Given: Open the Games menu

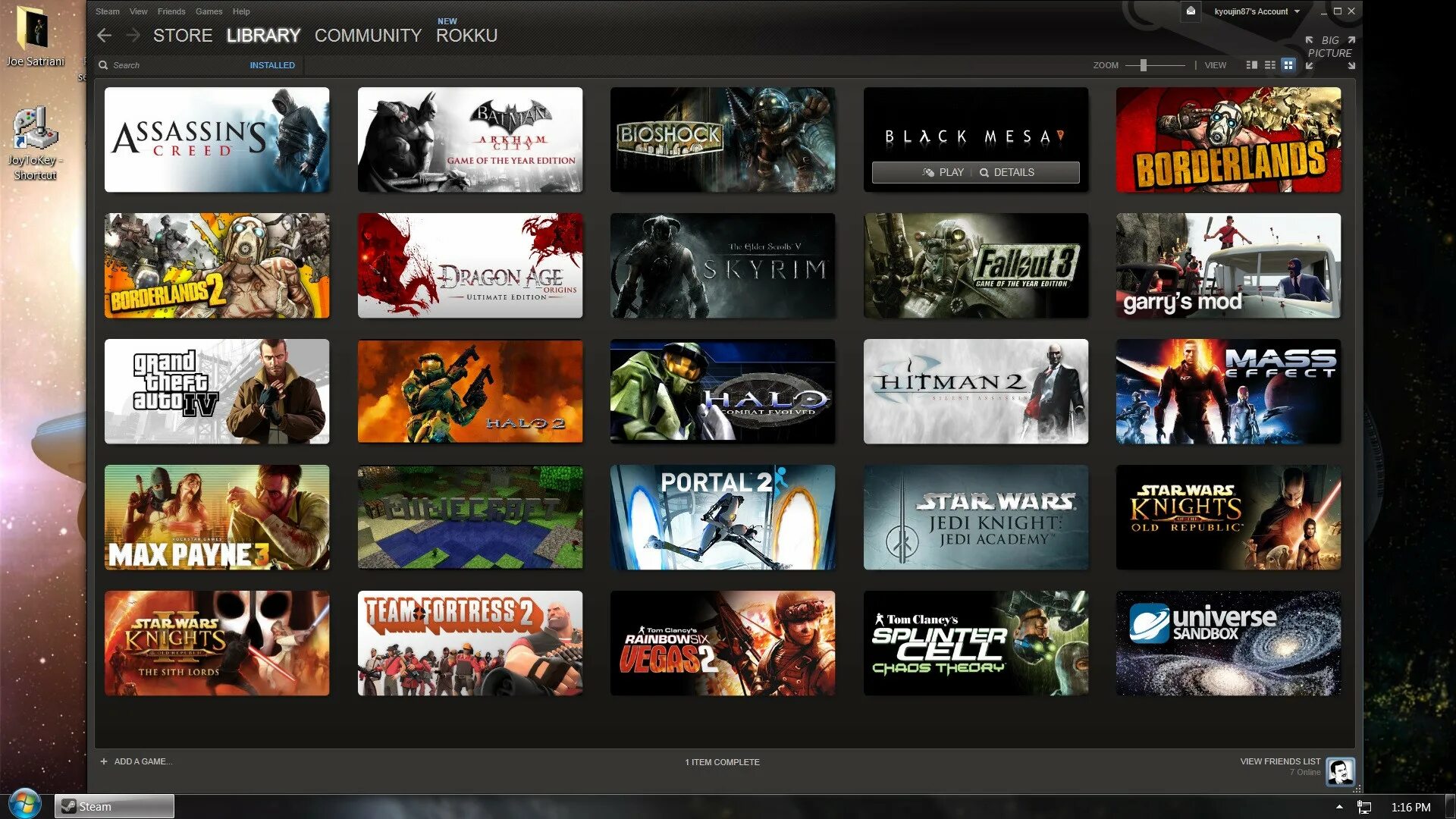Looking at the screenshot, I should coord(209,11).
